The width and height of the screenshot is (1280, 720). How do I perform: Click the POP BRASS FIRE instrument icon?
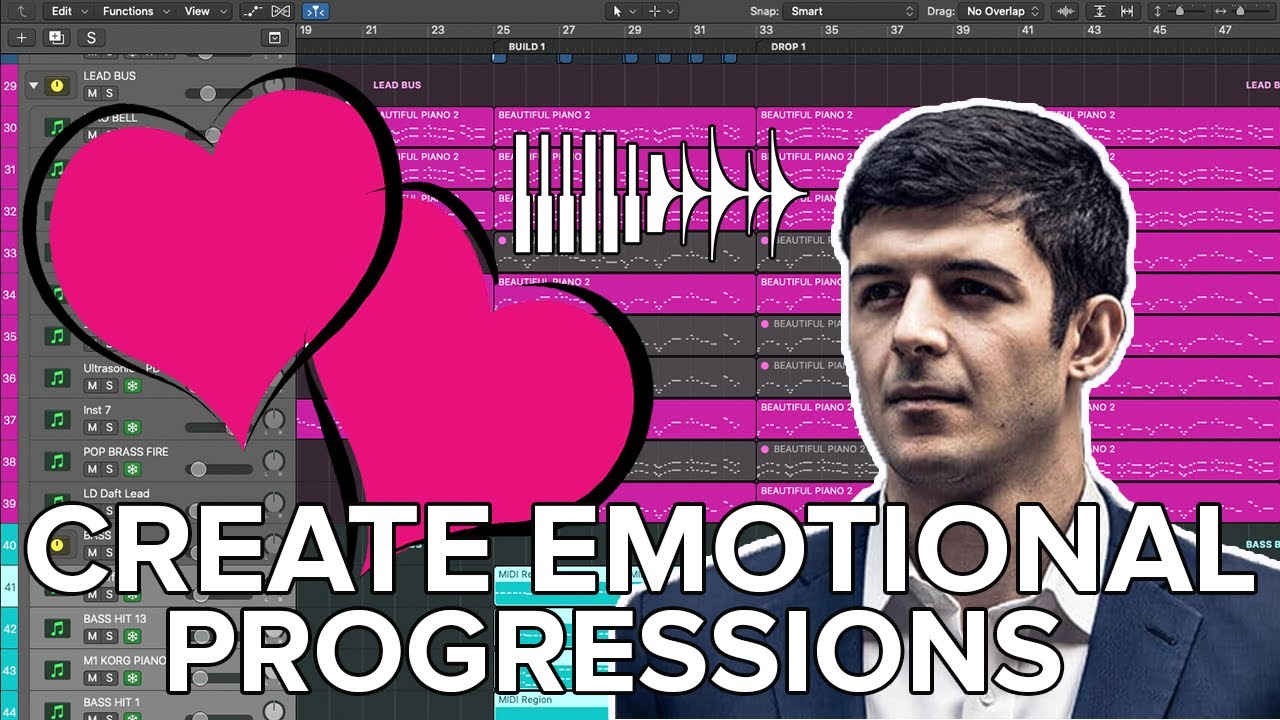57,461
